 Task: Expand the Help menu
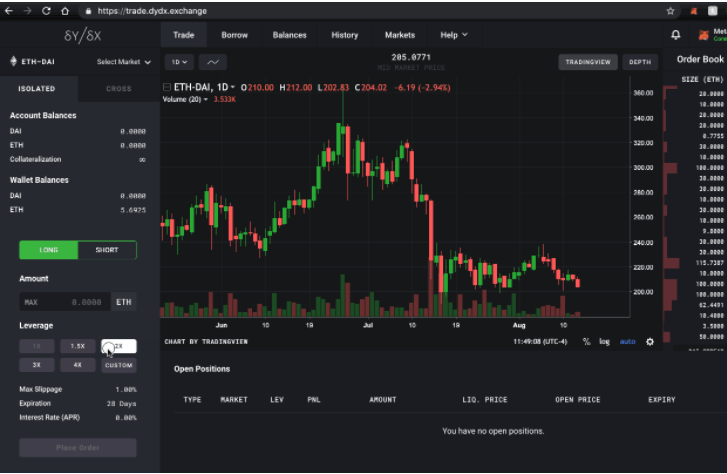click(x=454, y=35)
